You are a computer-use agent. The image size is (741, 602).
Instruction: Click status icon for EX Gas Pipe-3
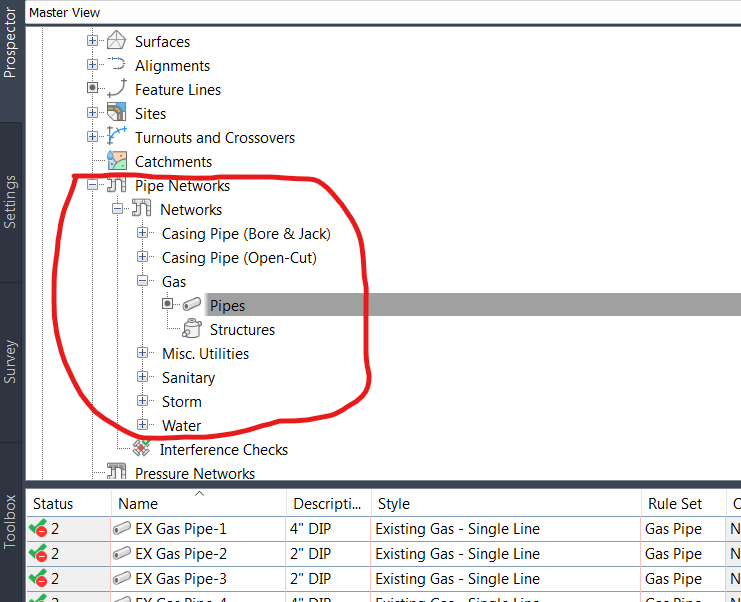[x=38, y=578]
